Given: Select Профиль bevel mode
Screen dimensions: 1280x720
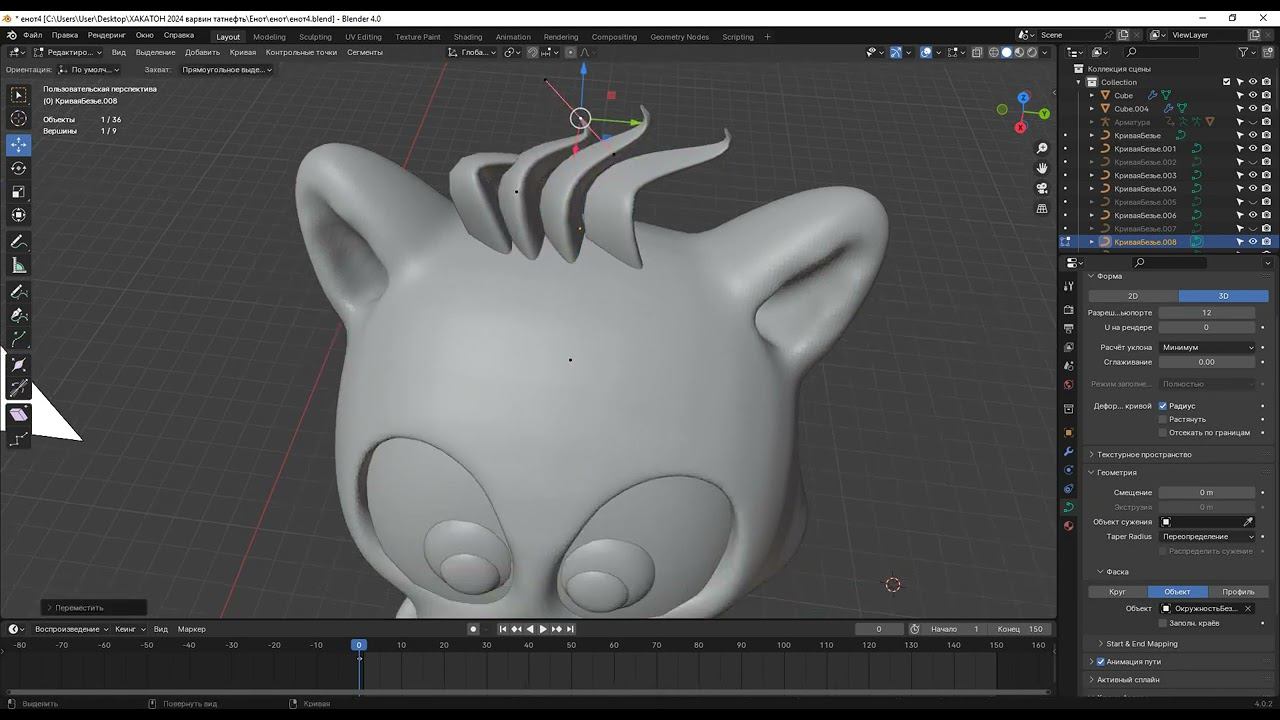Looking at the screenshot, I should 1238,592.
